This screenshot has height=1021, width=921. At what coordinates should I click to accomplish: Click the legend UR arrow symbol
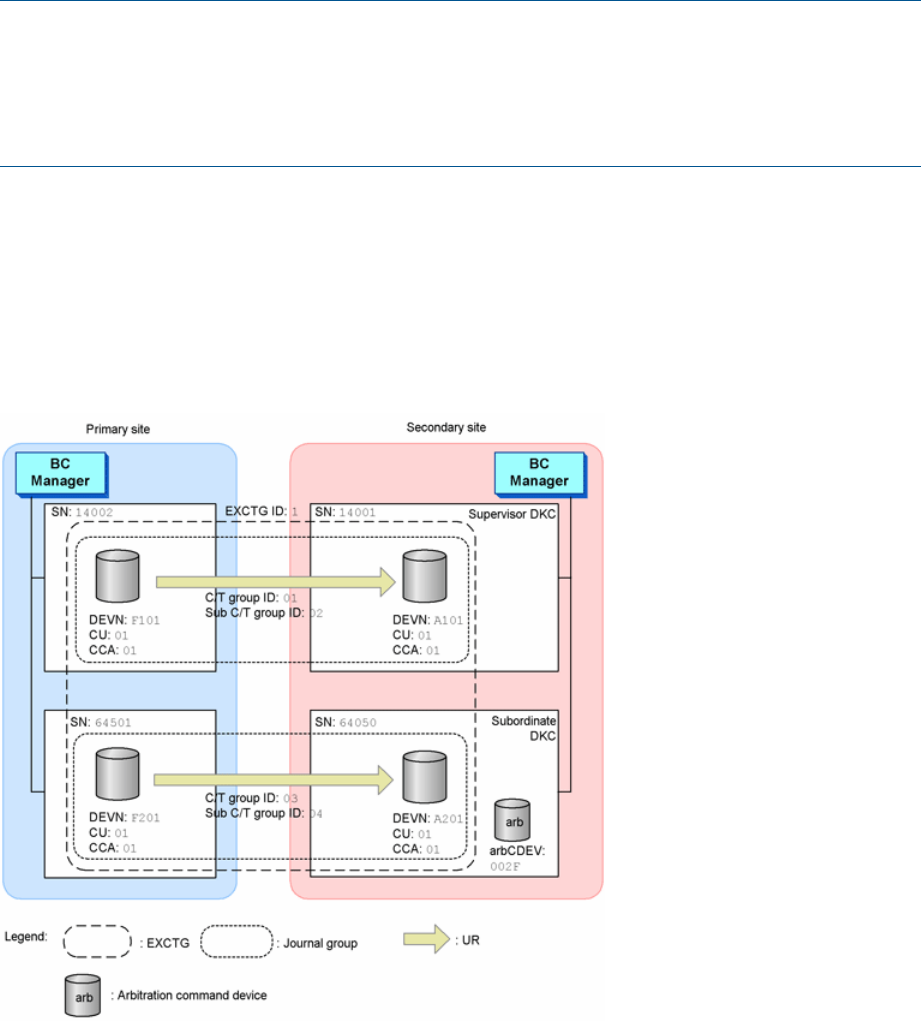(427, 939)
